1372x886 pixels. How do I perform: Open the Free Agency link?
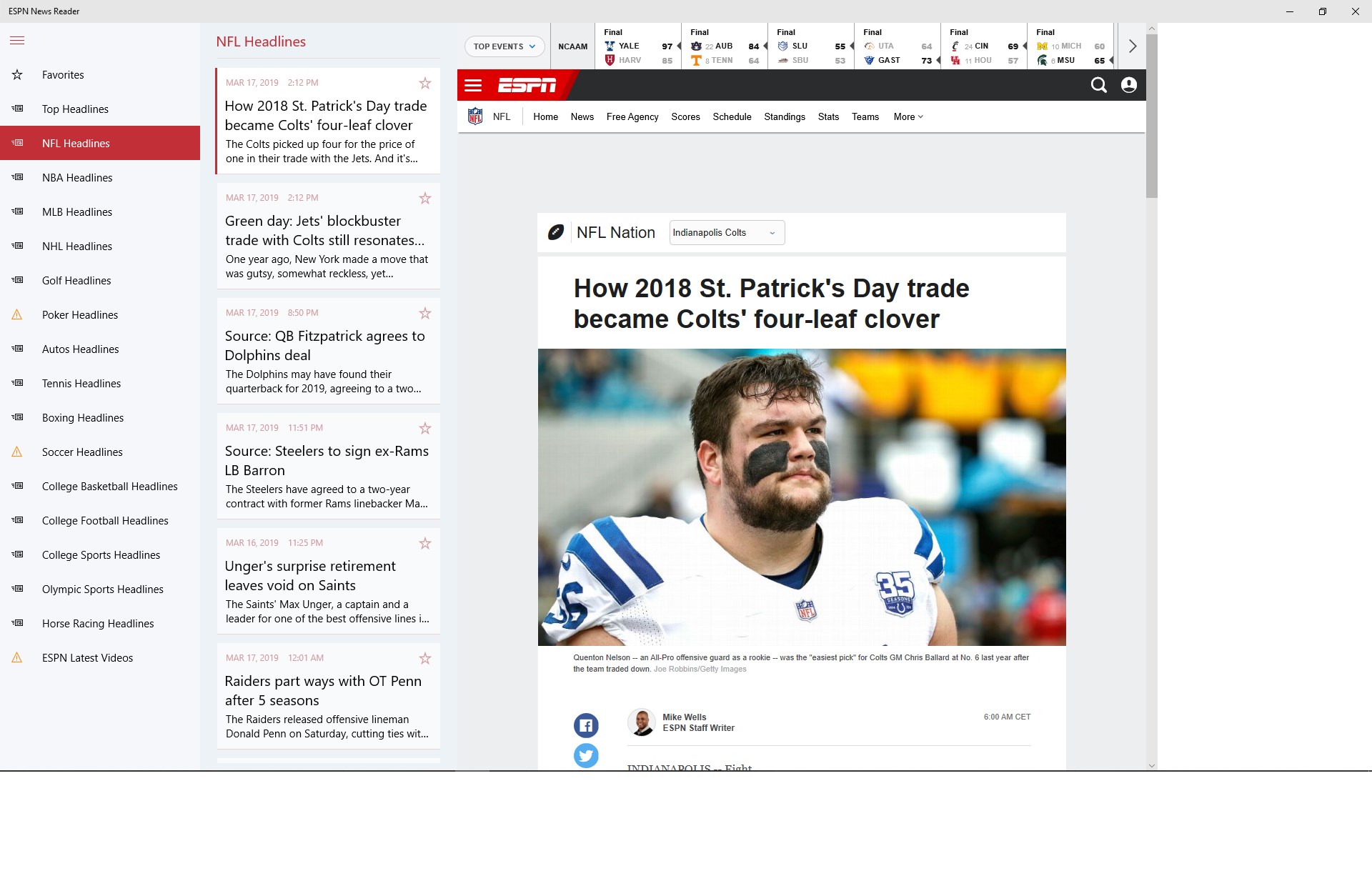click(x=632, y=117)
